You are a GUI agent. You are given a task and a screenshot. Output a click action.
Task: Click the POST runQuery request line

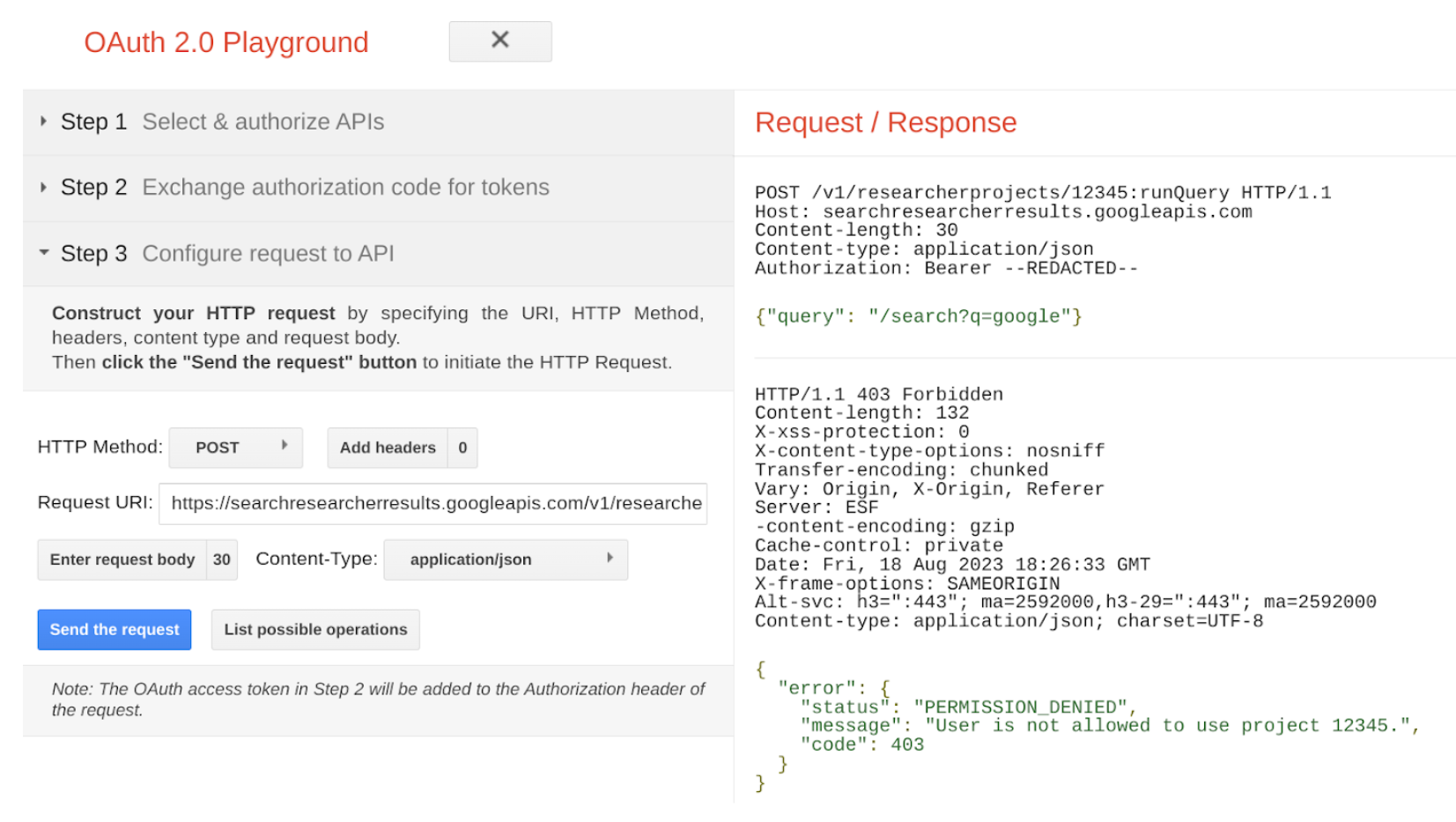click(1043, 193)
